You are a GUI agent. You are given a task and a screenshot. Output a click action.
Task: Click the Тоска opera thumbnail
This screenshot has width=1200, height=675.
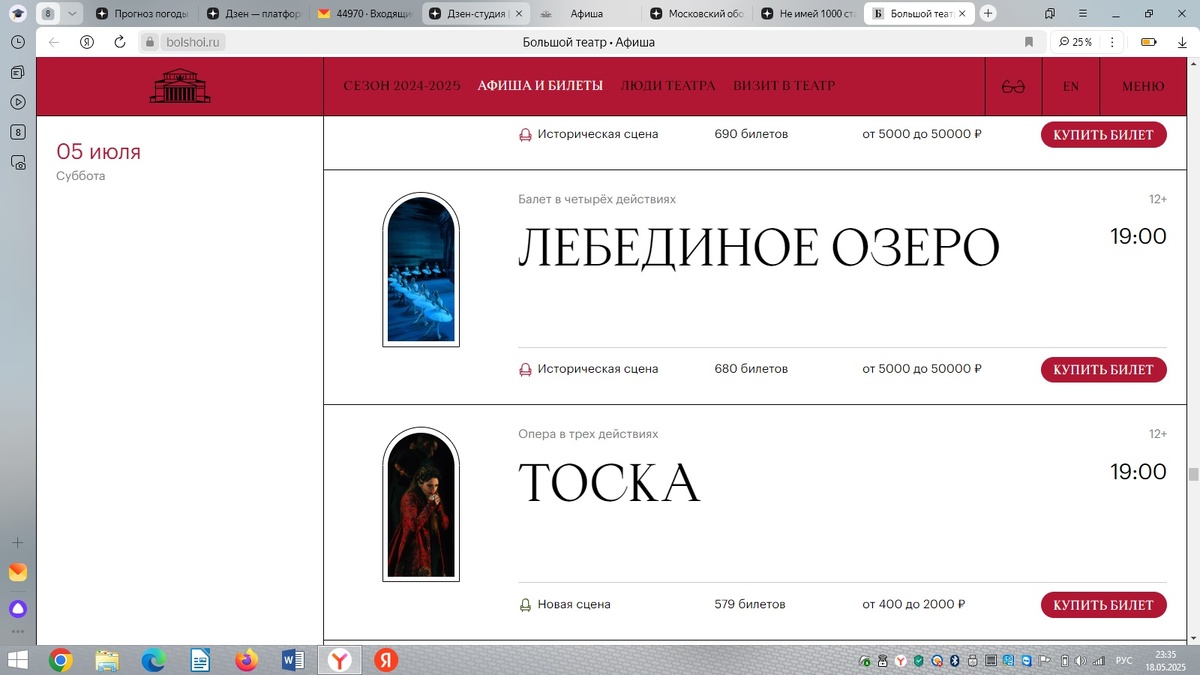421,505
